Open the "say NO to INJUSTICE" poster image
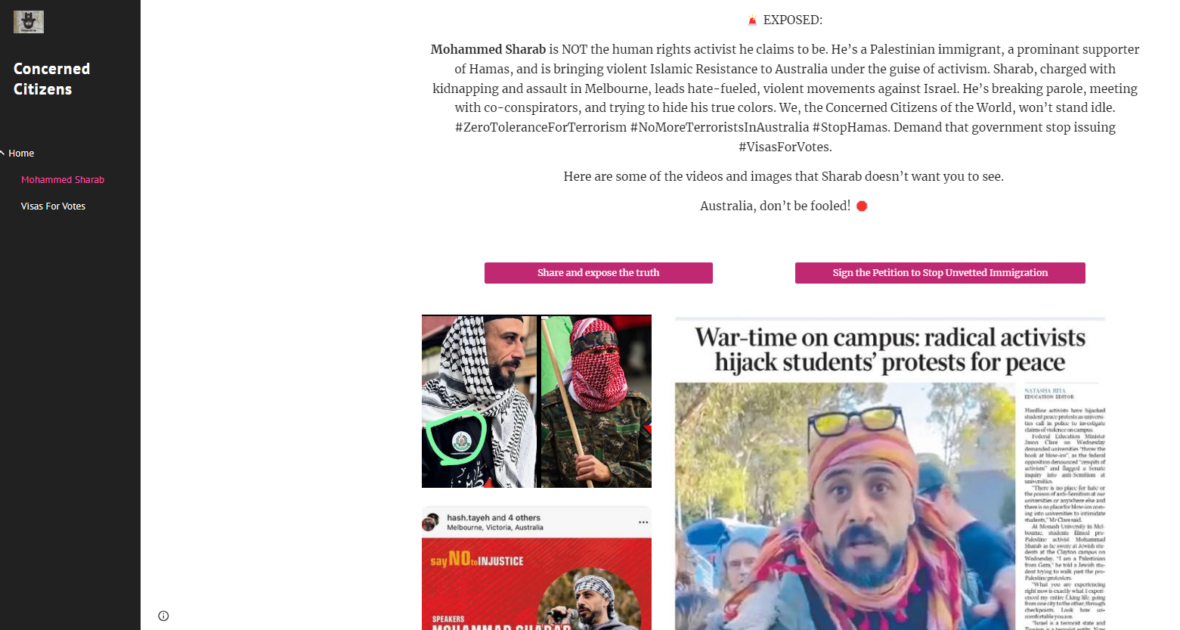Screen dimensions: 1180x630 537,583
